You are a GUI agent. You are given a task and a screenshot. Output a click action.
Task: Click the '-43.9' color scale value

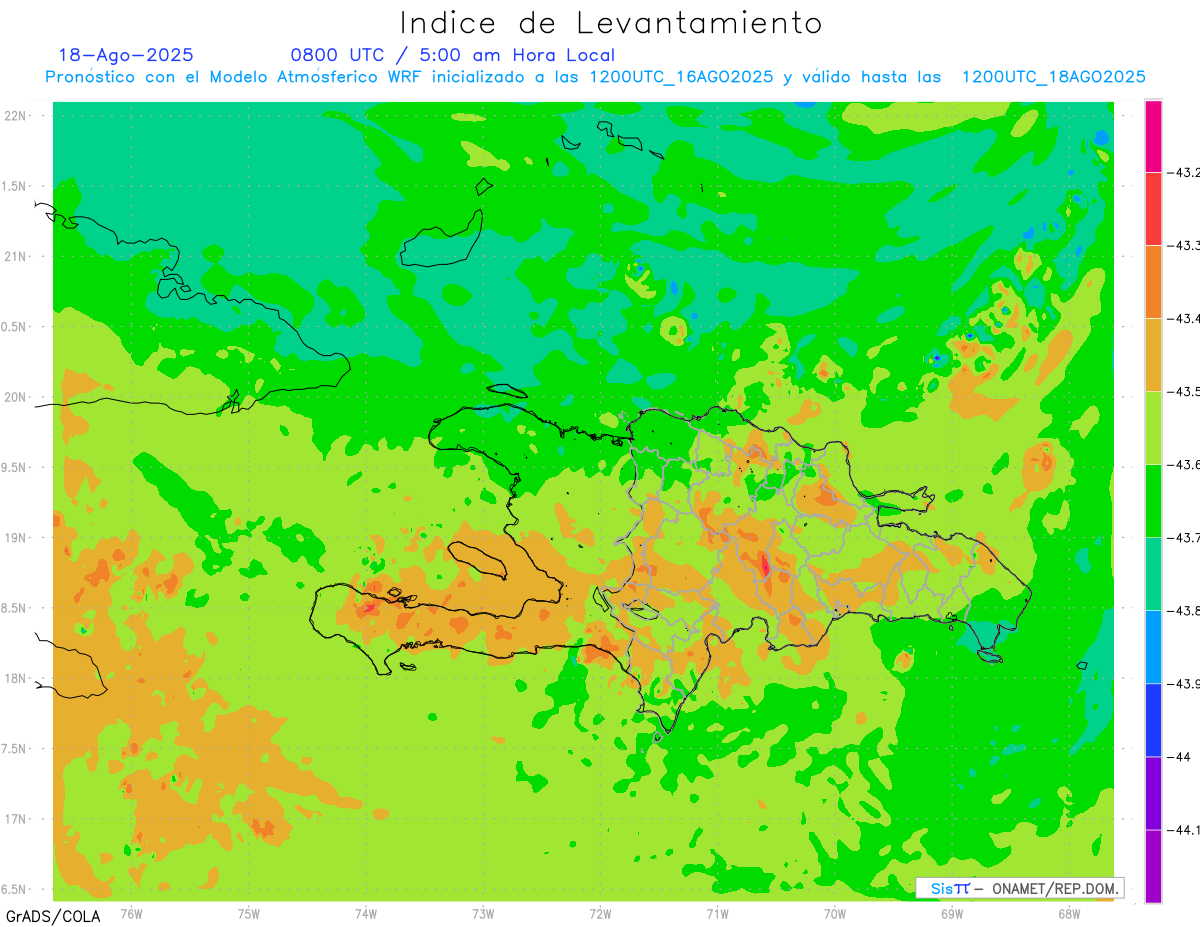pyautogui.click(x=1182, y=684)
